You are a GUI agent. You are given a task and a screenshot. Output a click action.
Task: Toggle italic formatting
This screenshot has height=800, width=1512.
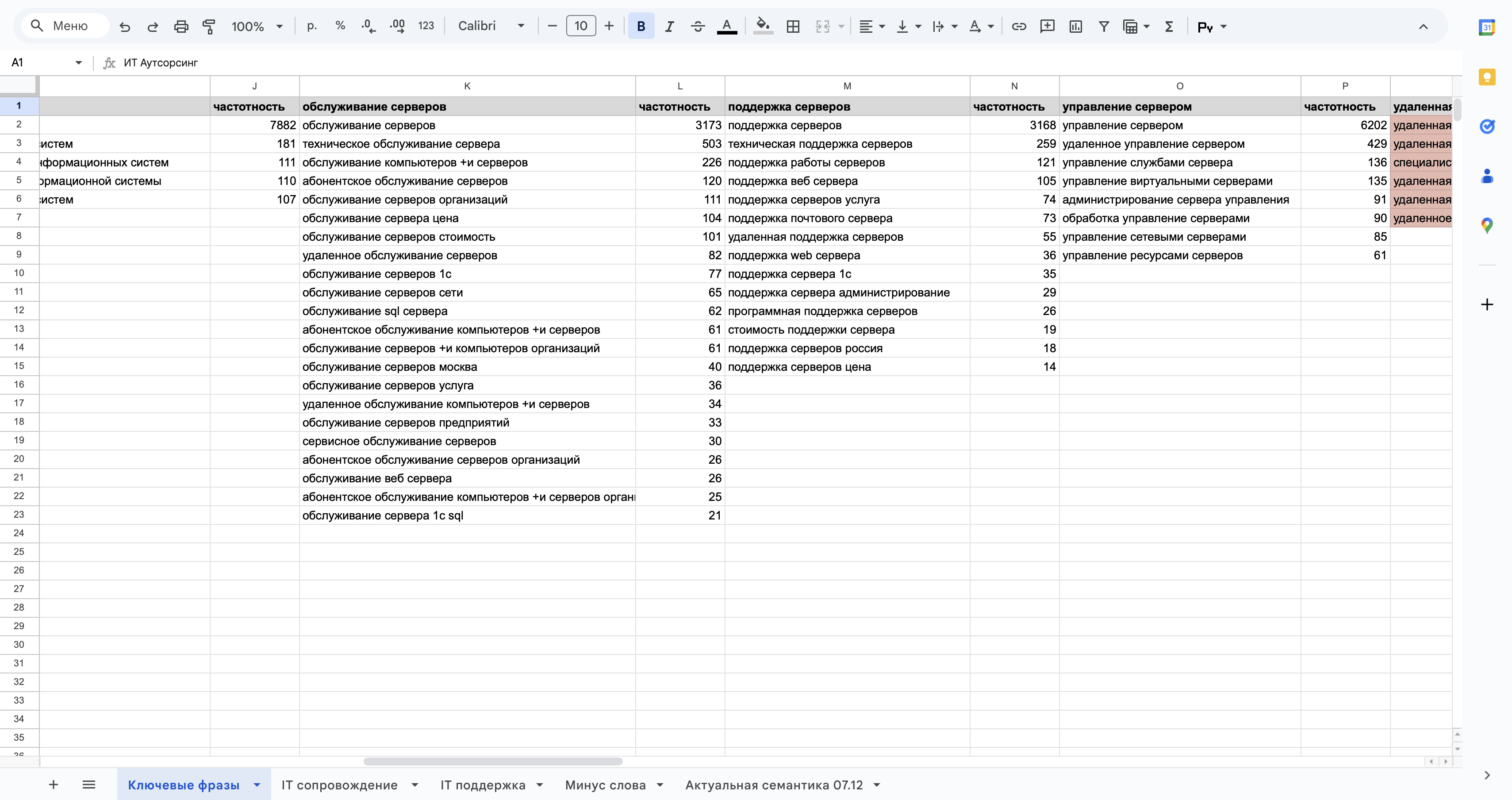pyautogui.click(x=669, y=27)
